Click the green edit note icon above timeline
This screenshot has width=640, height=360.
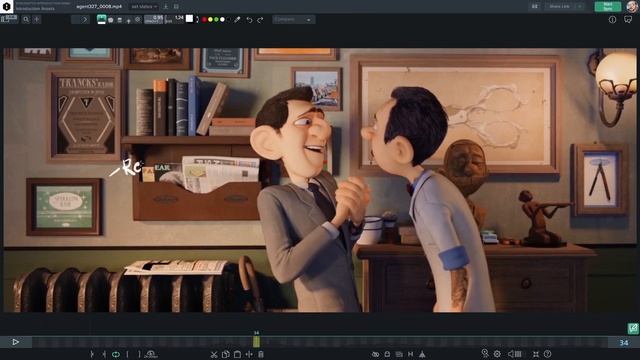coord(633,328)
